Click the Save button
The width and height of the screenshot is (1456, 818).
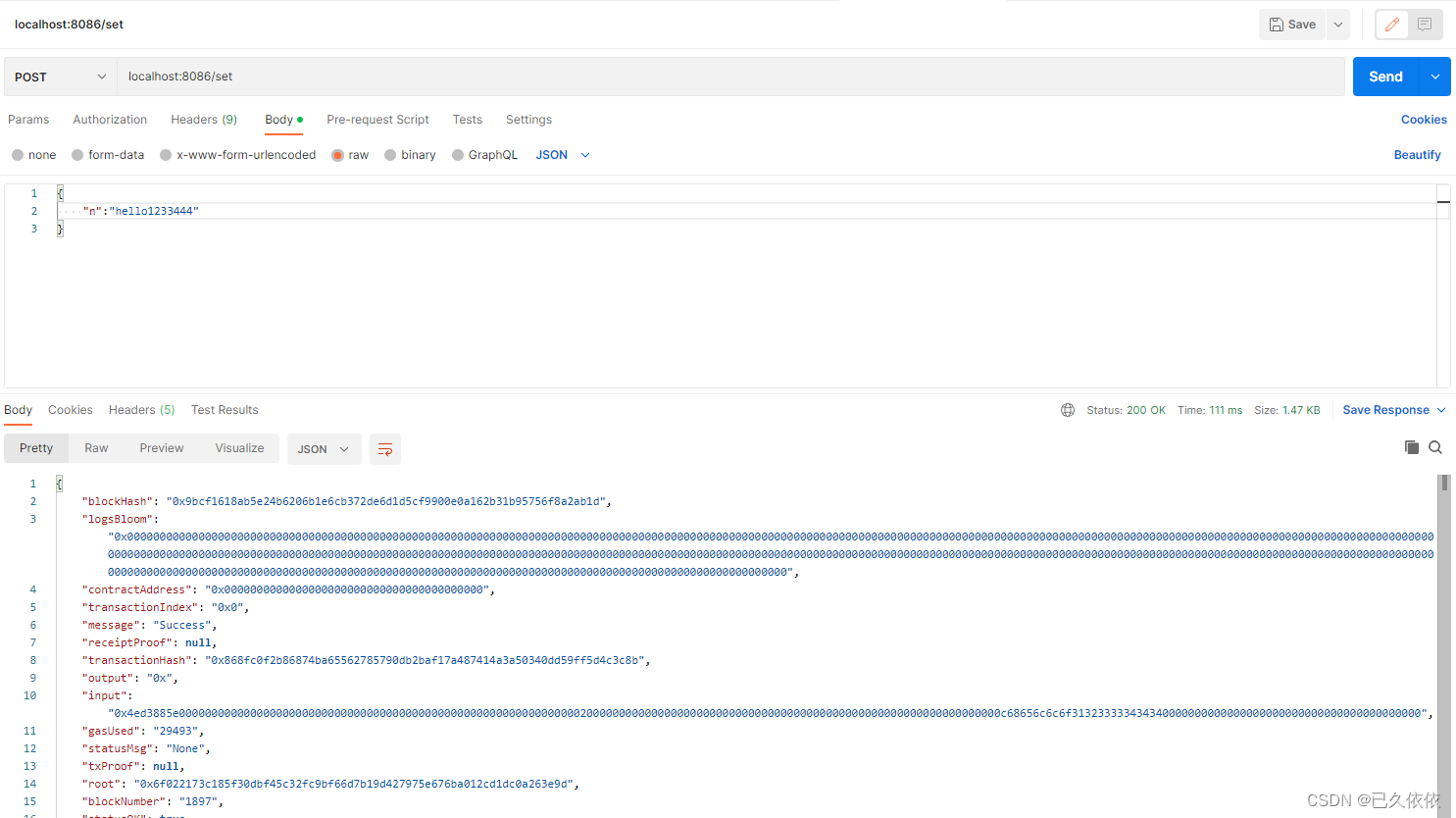pos(1292,25)
